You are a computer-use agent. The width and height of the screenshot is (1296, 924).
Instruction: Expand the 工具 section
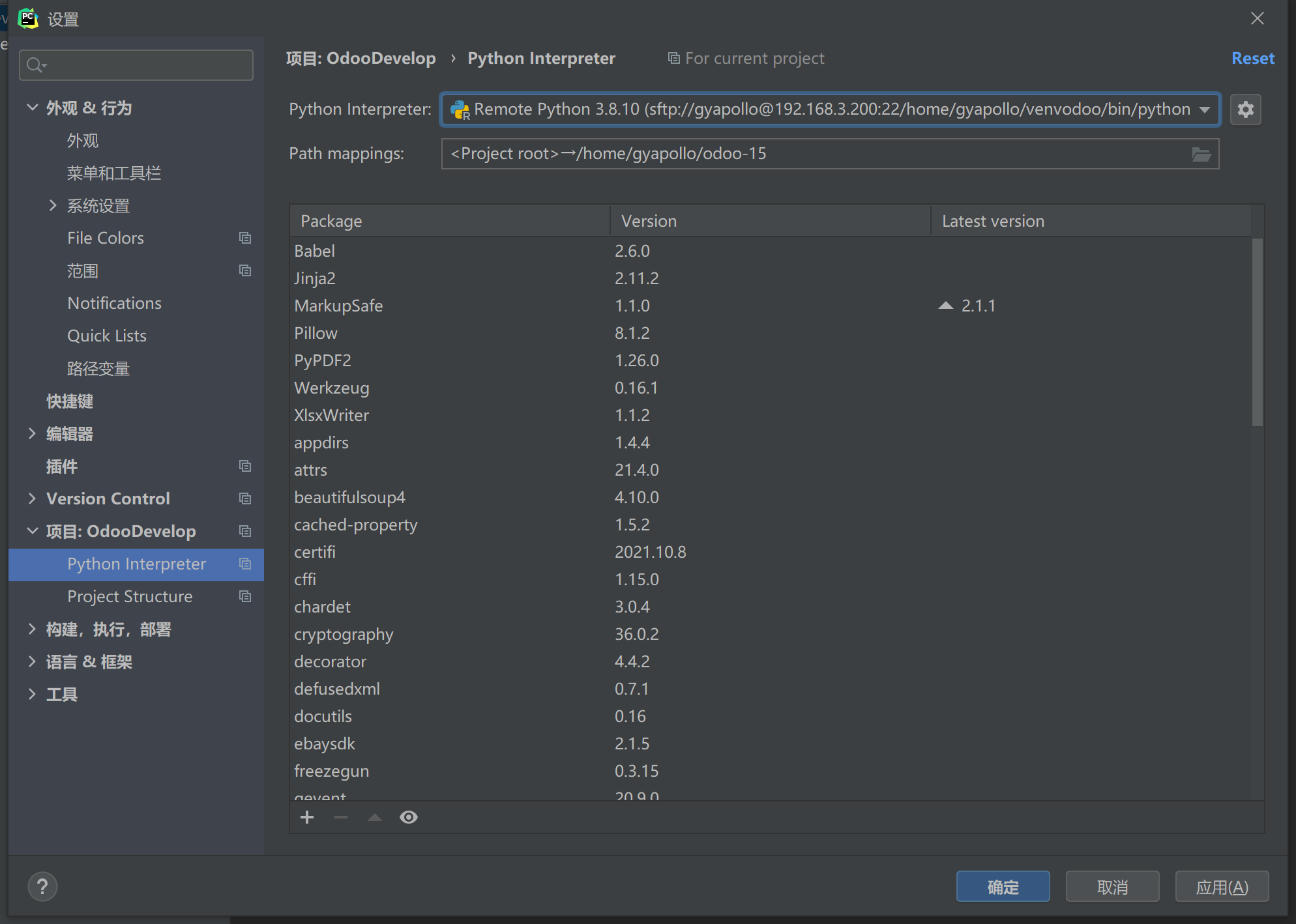[x=32, y=694]
